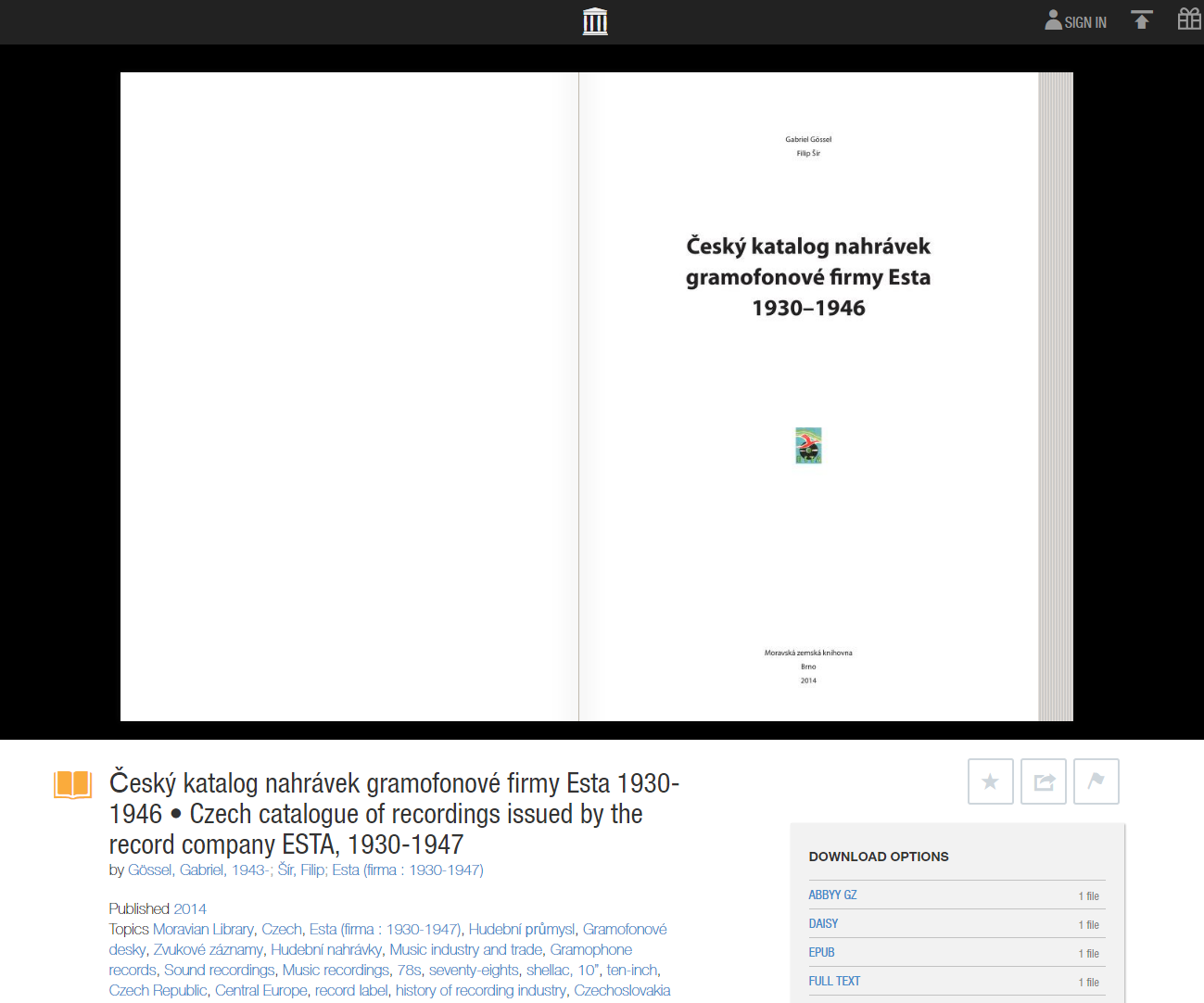Favorite this item with the star button
Viewport: 1204px width, 1003px height.
(x=990, y=781)
